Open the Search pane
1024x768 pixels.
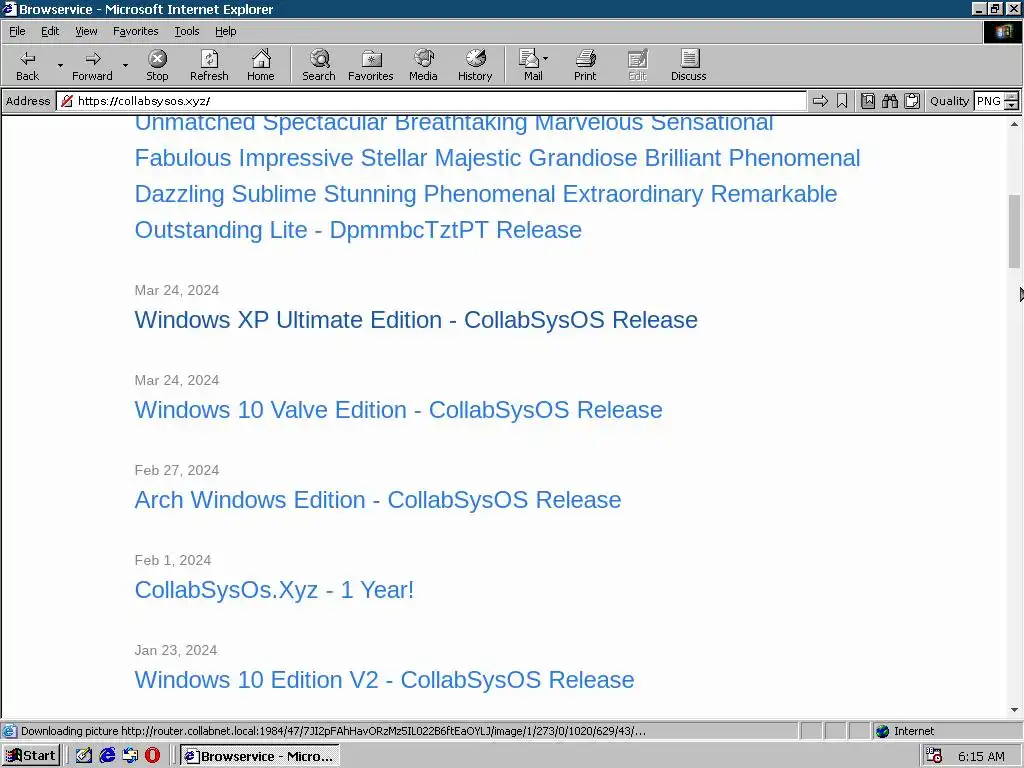[x=319, y=65]
